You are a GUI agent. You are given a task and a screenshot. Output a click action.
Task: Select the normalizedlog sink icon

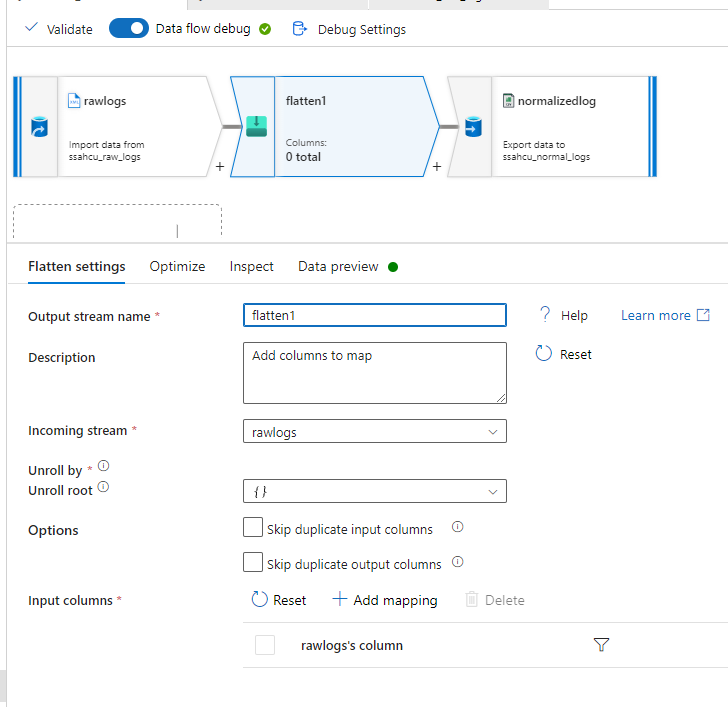473,127
